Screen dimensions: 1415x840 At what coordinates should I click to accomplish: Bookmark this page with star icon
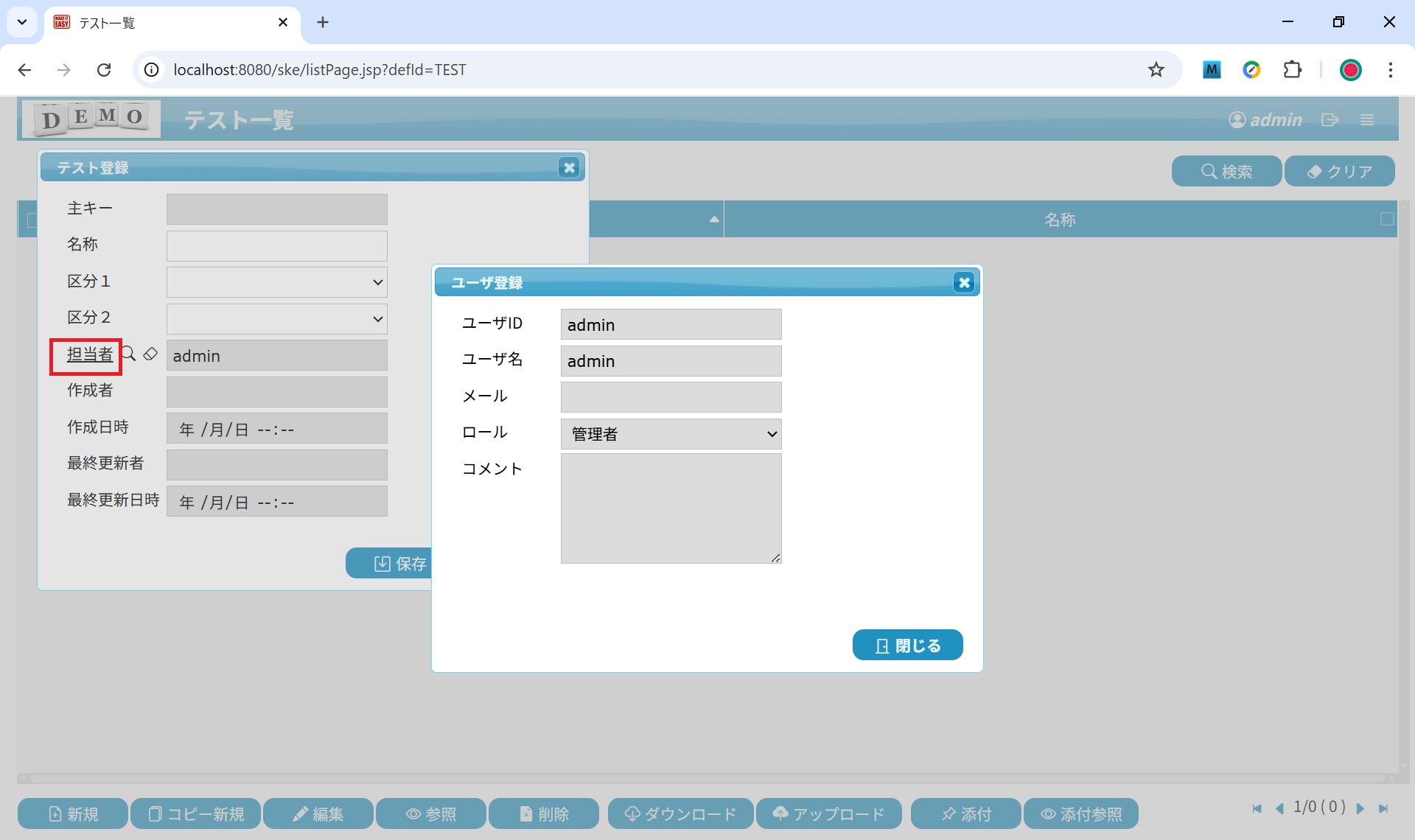coord(1156,70)
